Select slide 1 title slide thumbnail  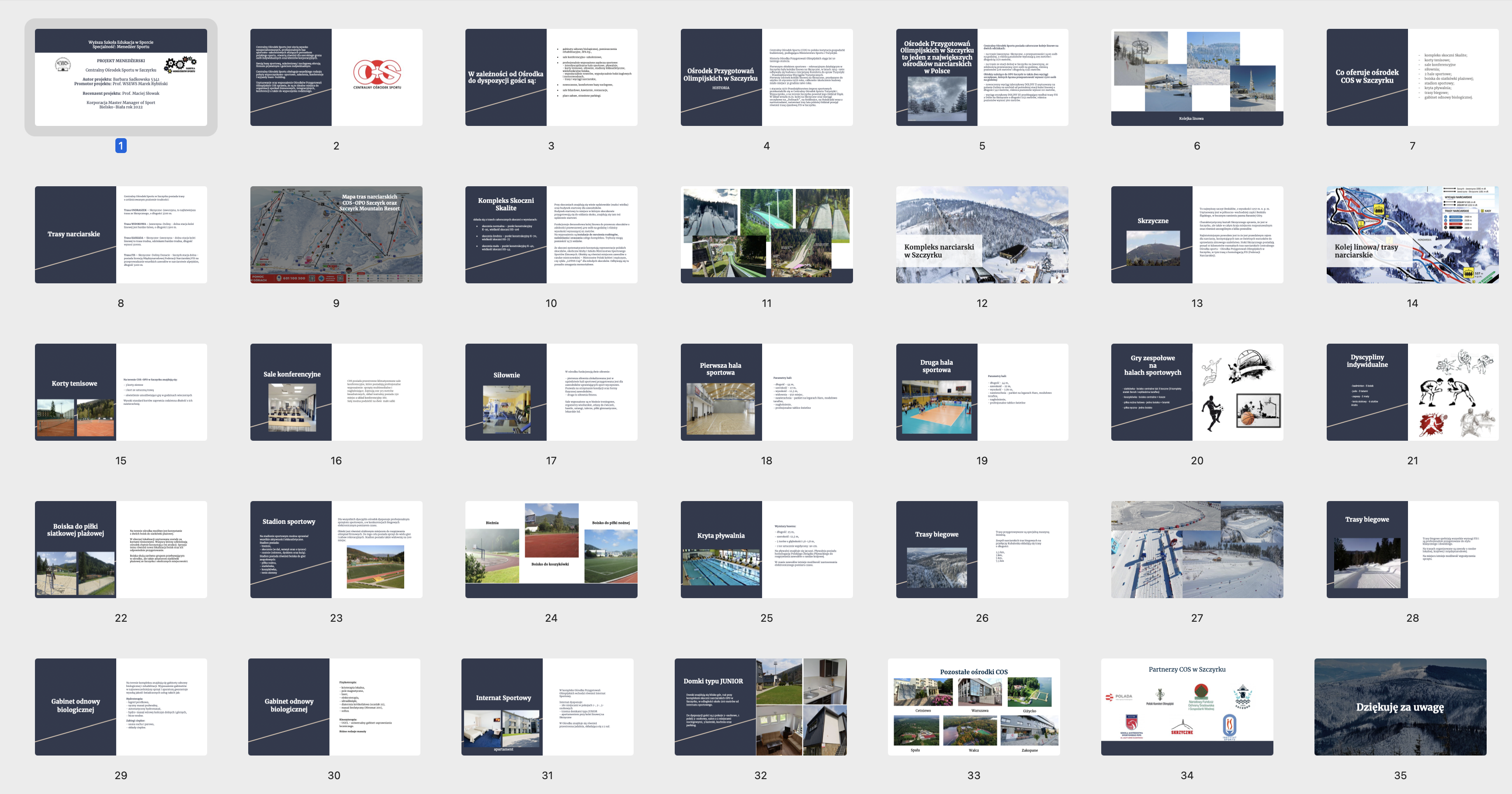tap(120, 77)
